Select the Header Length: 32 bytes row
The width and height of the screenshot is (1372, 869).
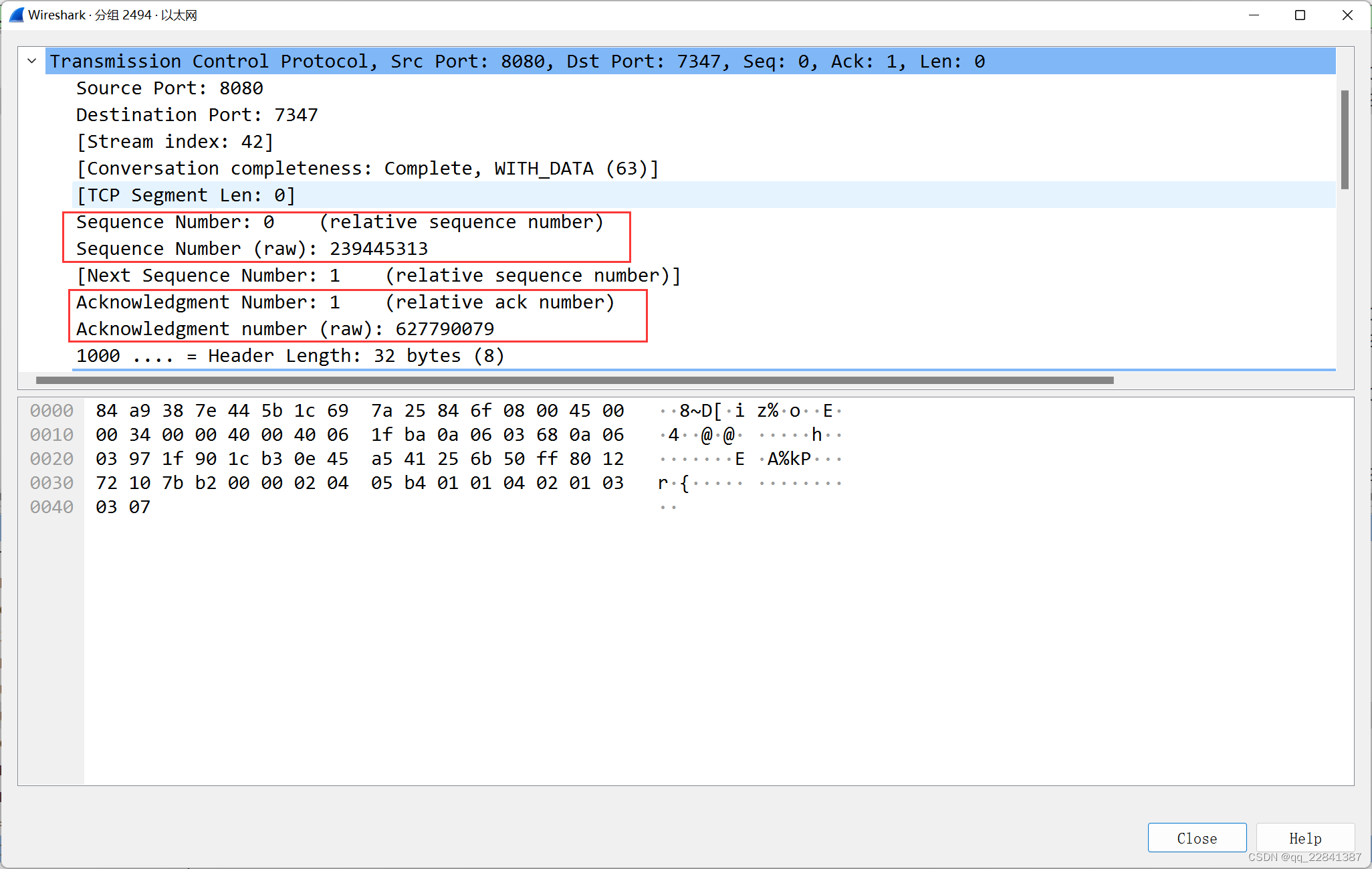click(703, 355)
